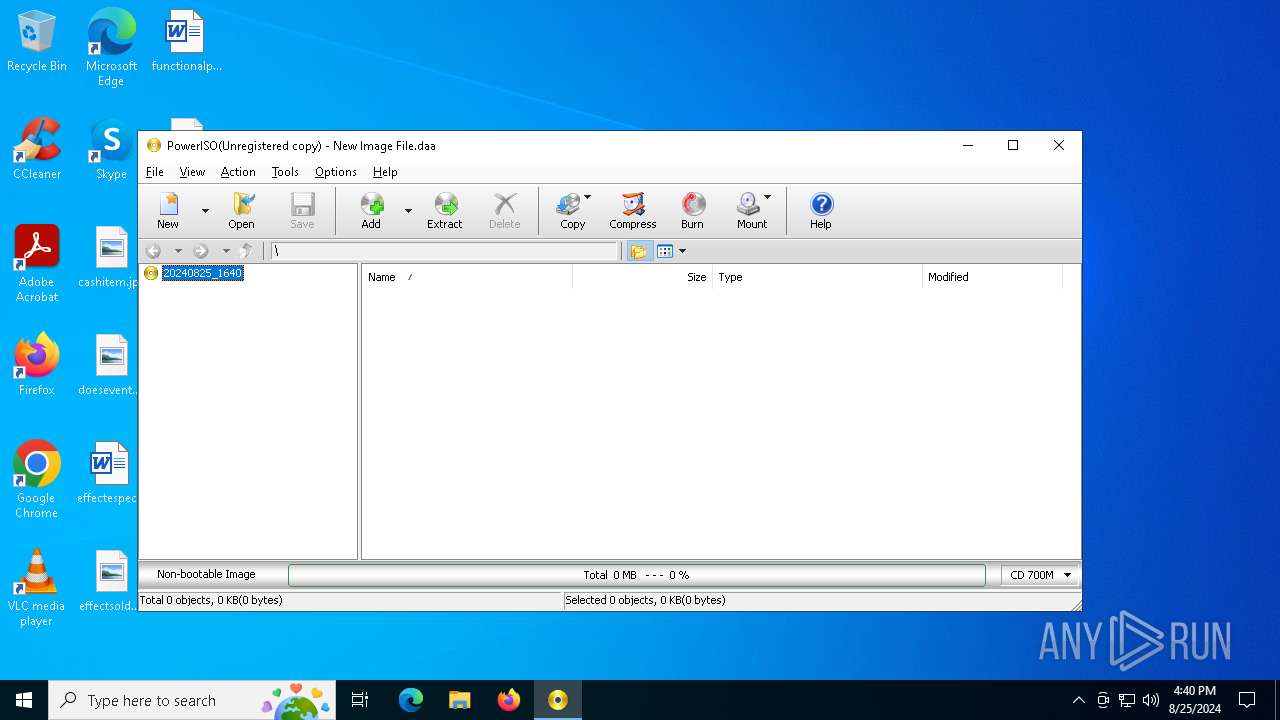
Task: Click the Copy disc toolbar icon
Action: tap(573, 211)
